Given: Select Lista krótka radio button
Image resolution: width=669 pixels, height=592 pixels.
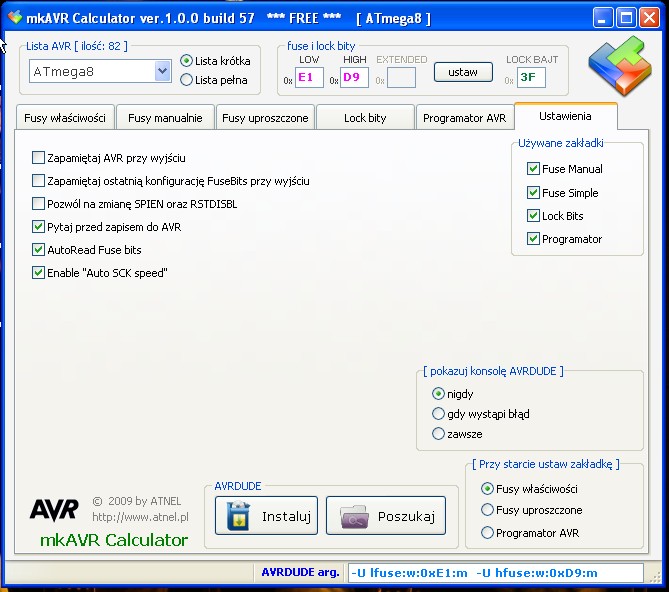Looking at the screenshot, I should click(x=186, y=61).
